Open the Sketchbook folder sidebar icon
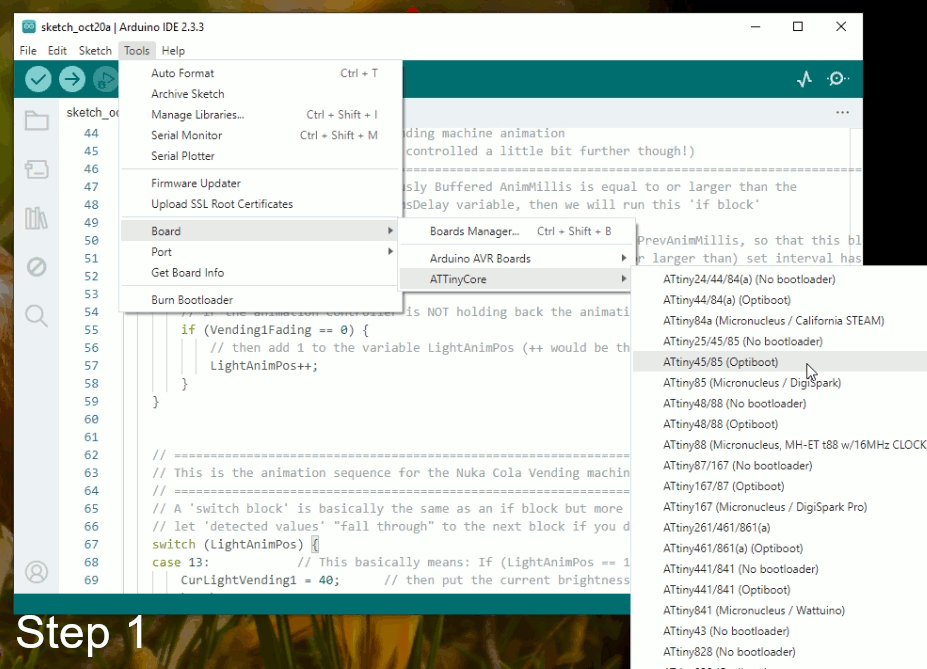Image resolution: width=927 pixels, height=669 pixels. 37,121
